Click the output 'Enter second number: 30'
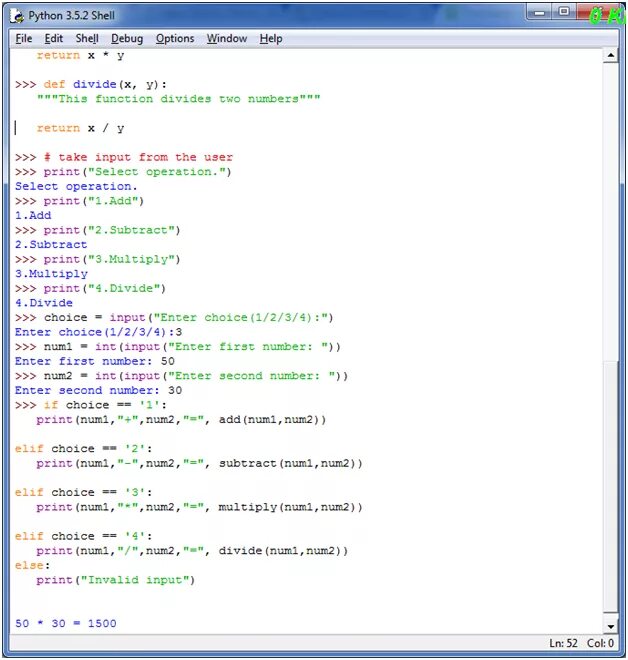Viewport: 628px width, 660px height. pos(98,391)
